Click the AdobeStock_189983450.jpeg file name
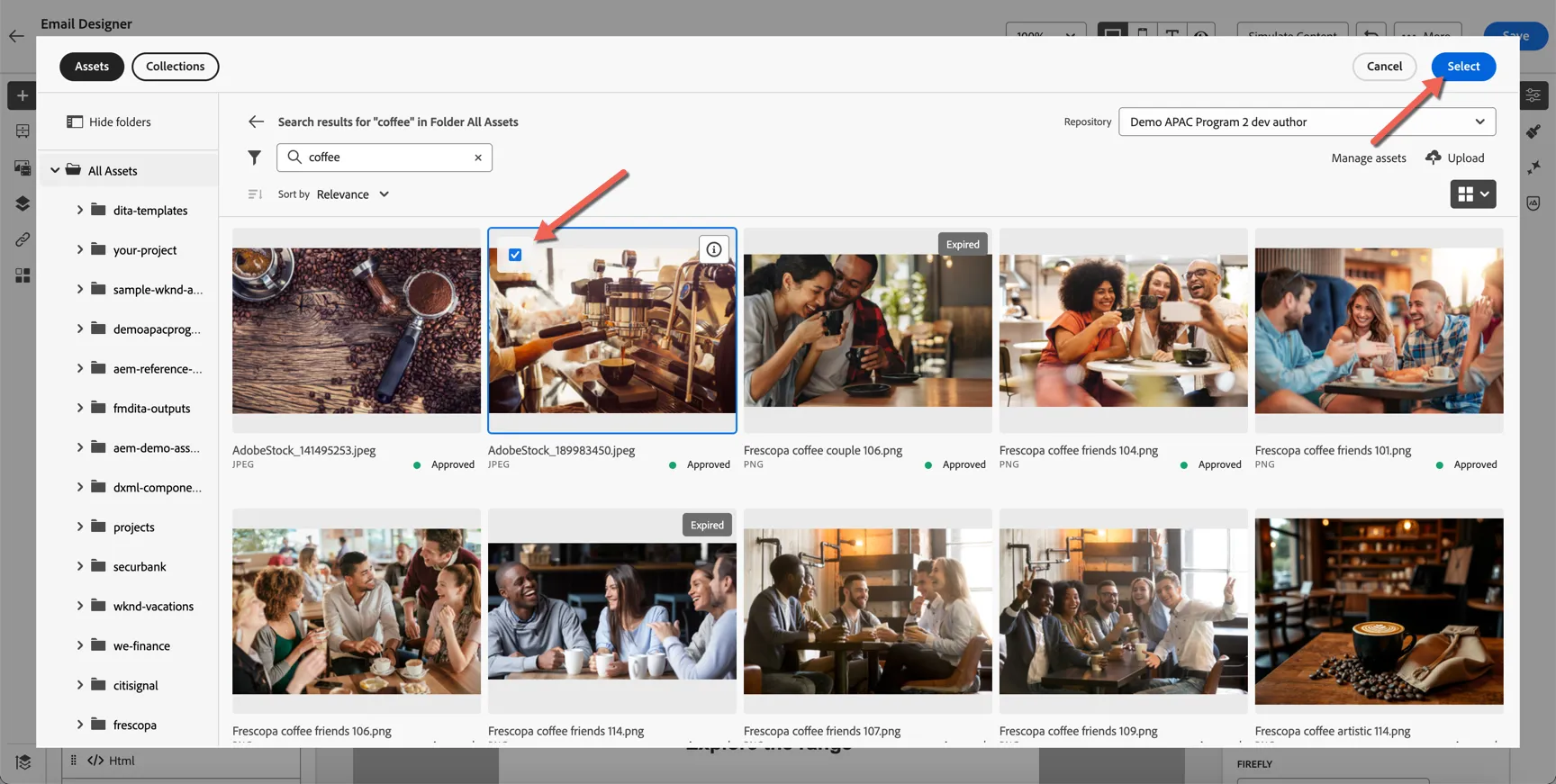 point(561,450)
